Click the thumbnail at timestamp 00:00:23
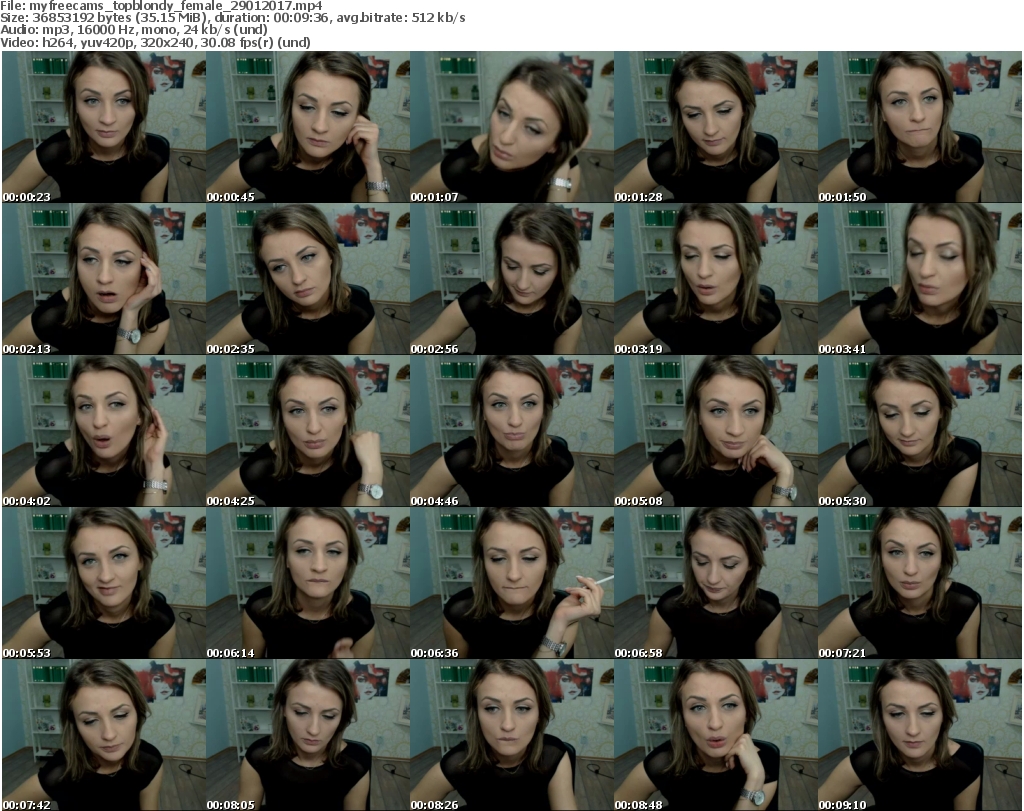 103,127
